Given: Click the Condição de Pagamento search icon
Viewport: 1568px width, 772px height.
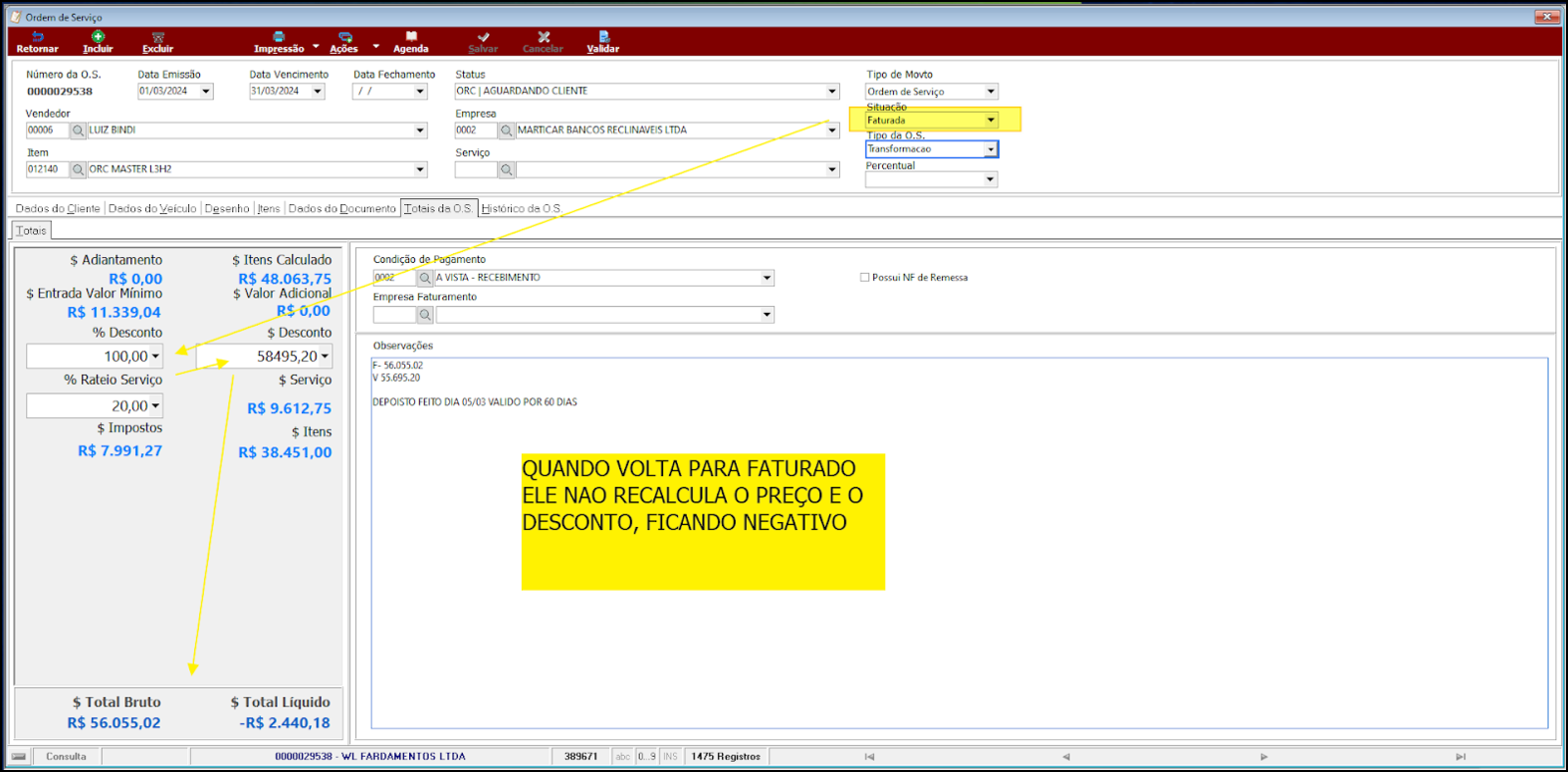Looking at the screenshot, I should 425,278.
